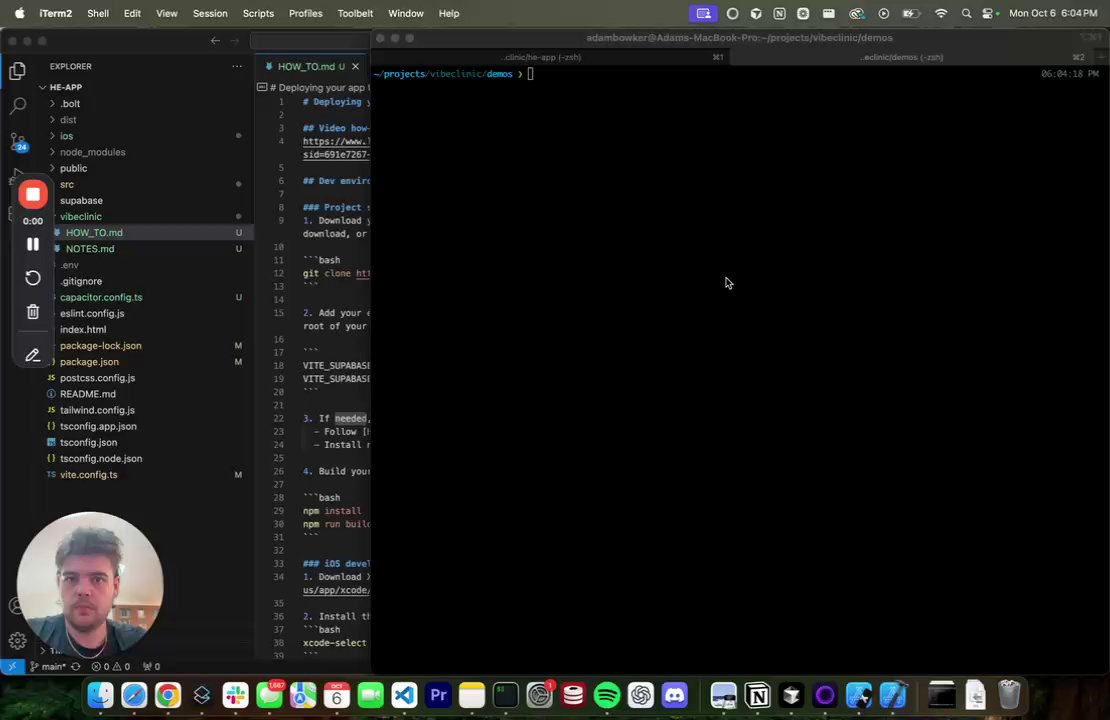This screenshot has width=1110, height=720.
Task: Open tailwind.config.js file
Action: 97,411
